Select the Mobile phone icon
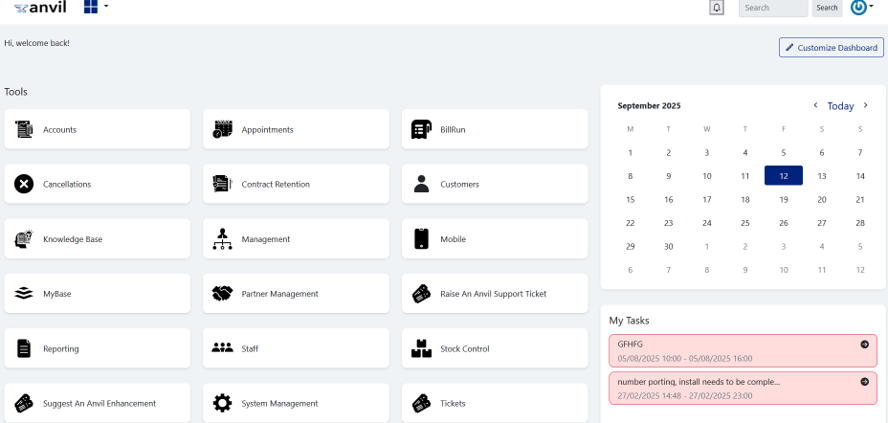The width and height of the screenshot is (888, 423). click(421, 239)
